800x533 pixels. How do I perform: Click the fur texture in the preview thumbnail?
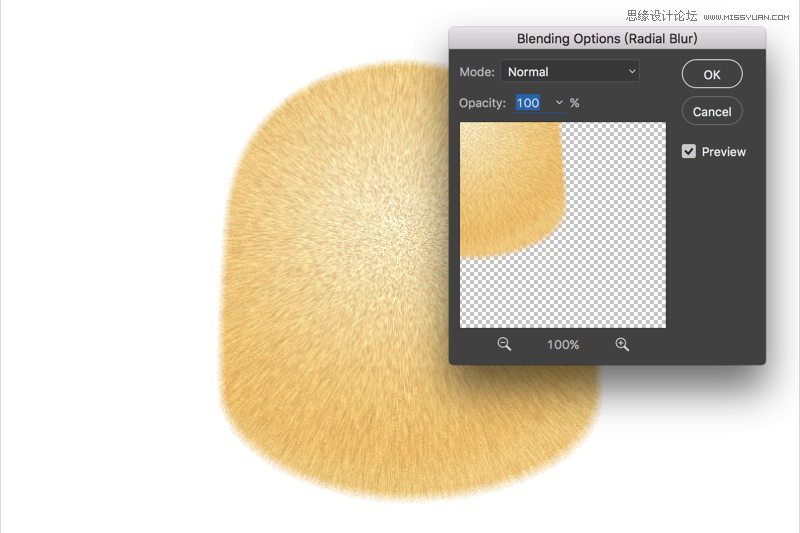[x=505, y=189]
